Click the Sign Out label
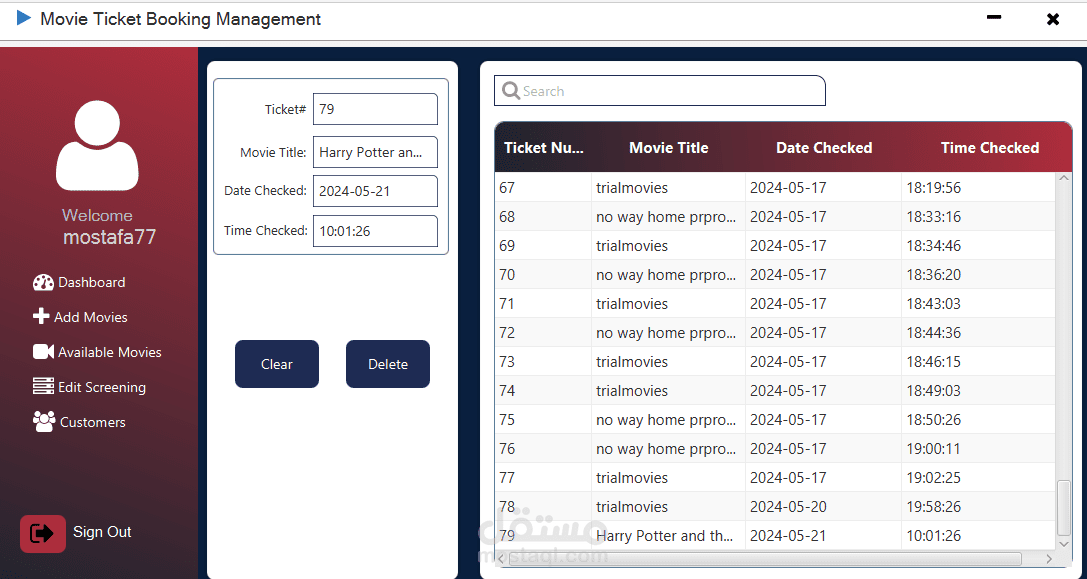This screenshot has height=579, width=1087. [x=102, y=532]
